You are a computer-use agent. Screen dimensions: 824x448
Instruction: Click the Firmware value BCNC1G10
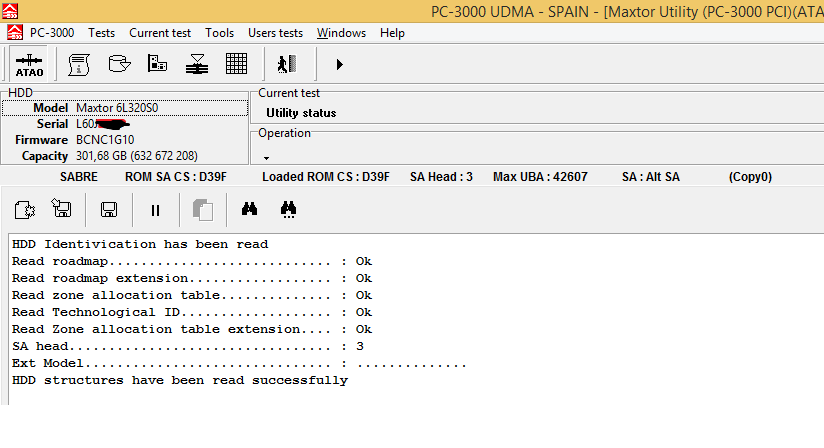pos(105,140)
